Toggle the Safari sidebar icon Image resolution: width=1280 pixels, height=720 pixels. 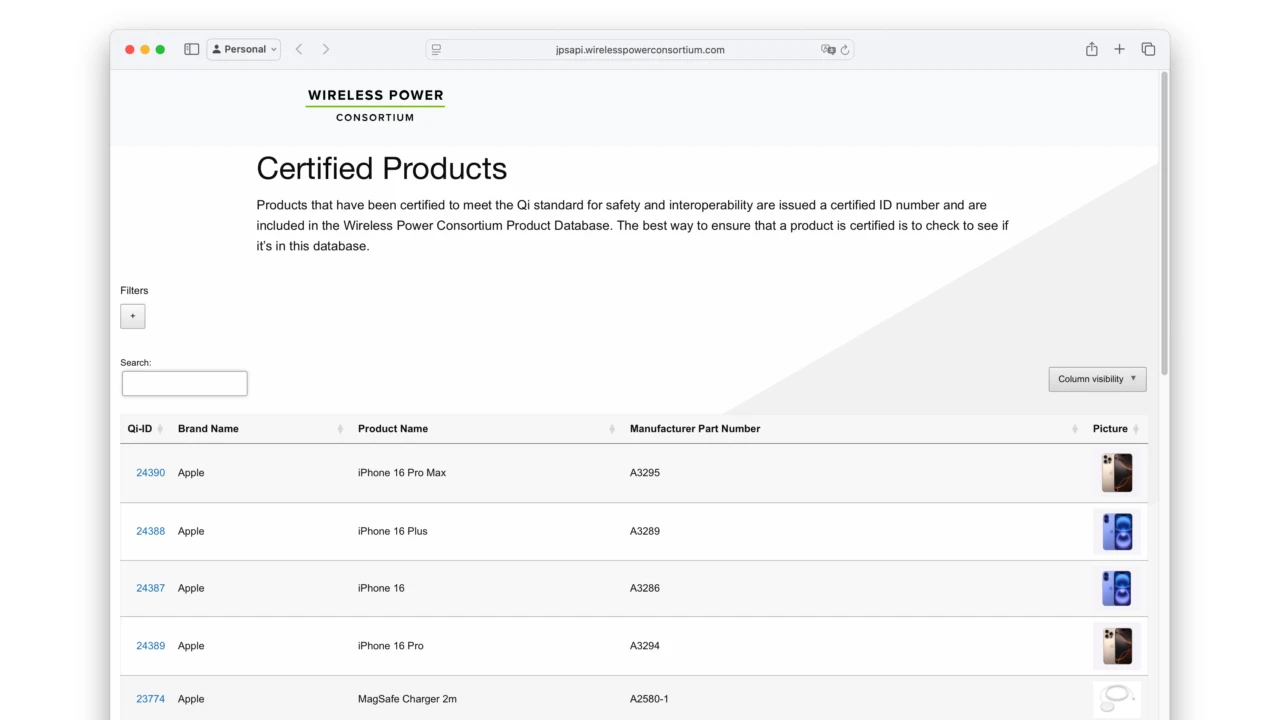191,49
